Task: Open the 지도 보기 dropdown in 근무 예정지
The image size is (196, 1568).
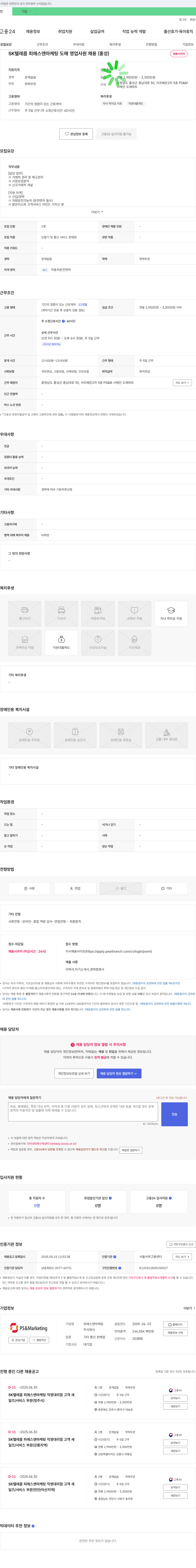Action: coord(183,383)
